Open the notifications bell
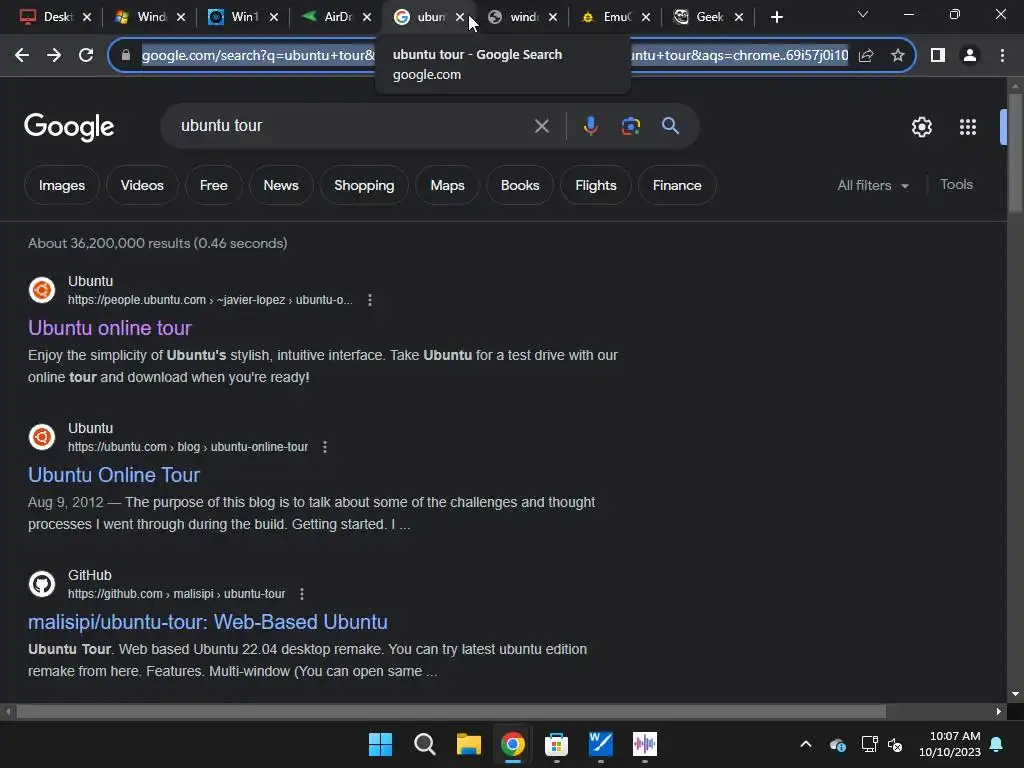The height and width of the screenshot is (768, 1024). point(997,744)
